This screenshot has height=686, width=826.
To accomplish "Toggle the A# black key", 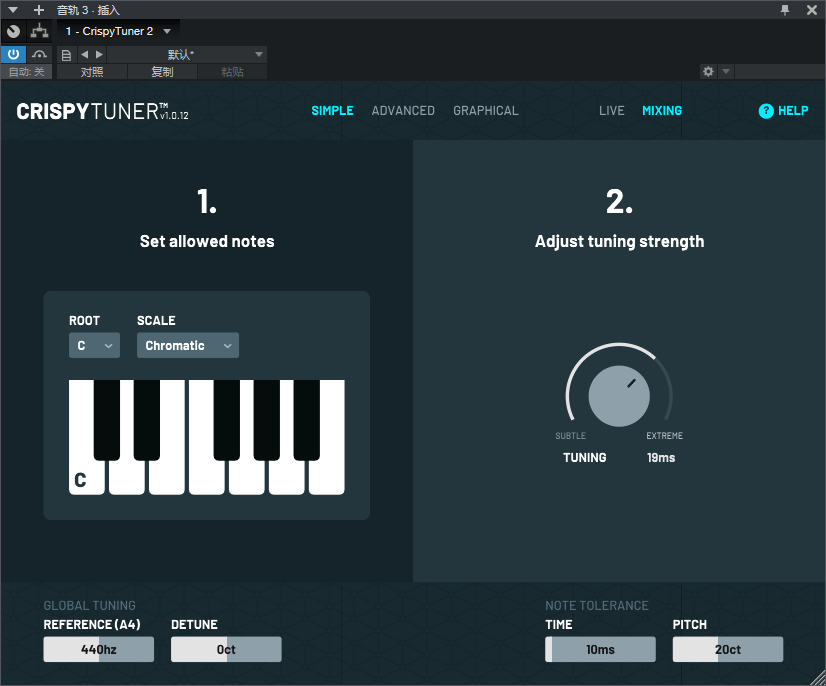I will pyautogui.click(x=307, y=420).
